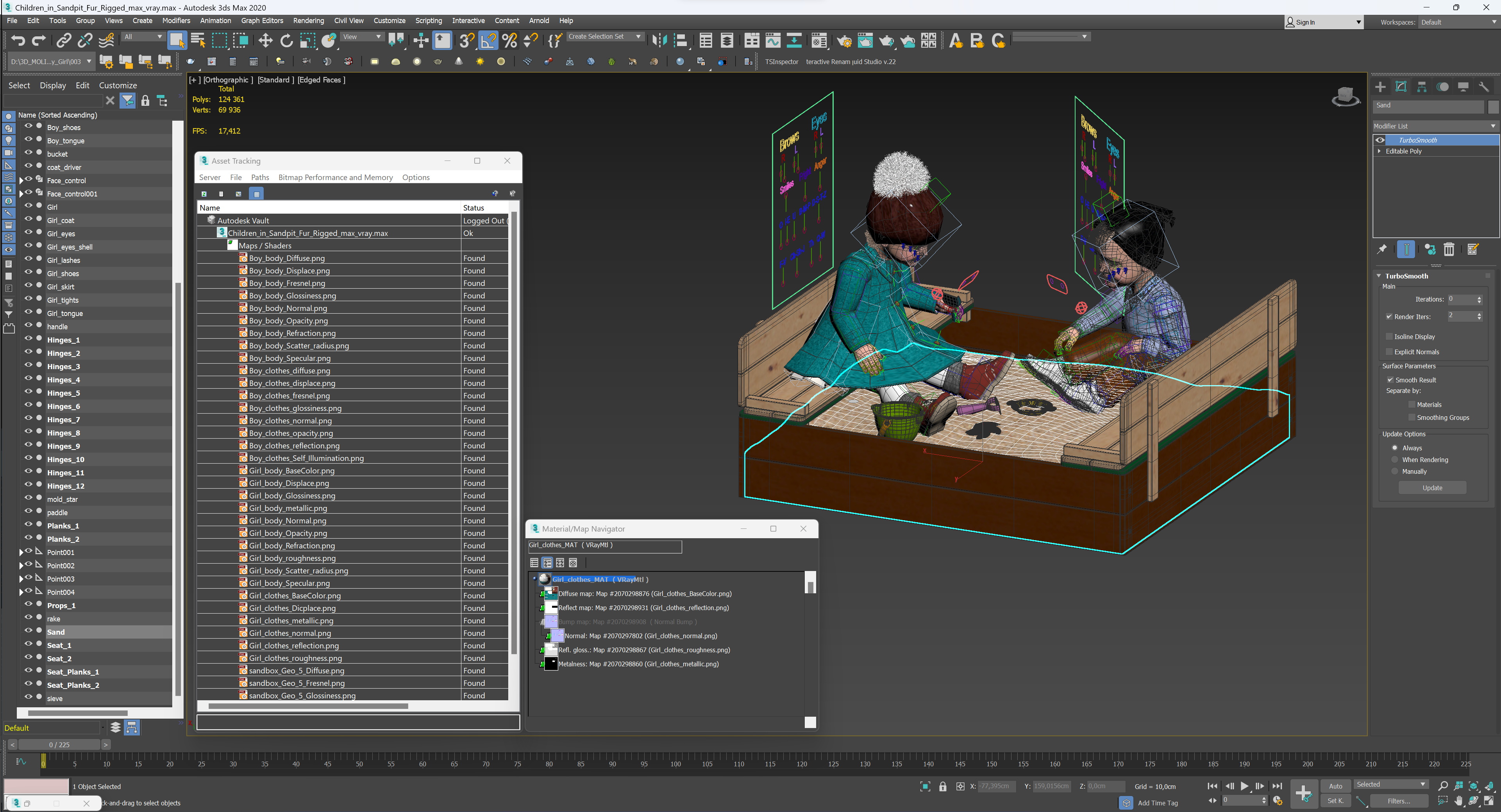Click the Set K. button
The image size is (1501, 812).
1335,800
